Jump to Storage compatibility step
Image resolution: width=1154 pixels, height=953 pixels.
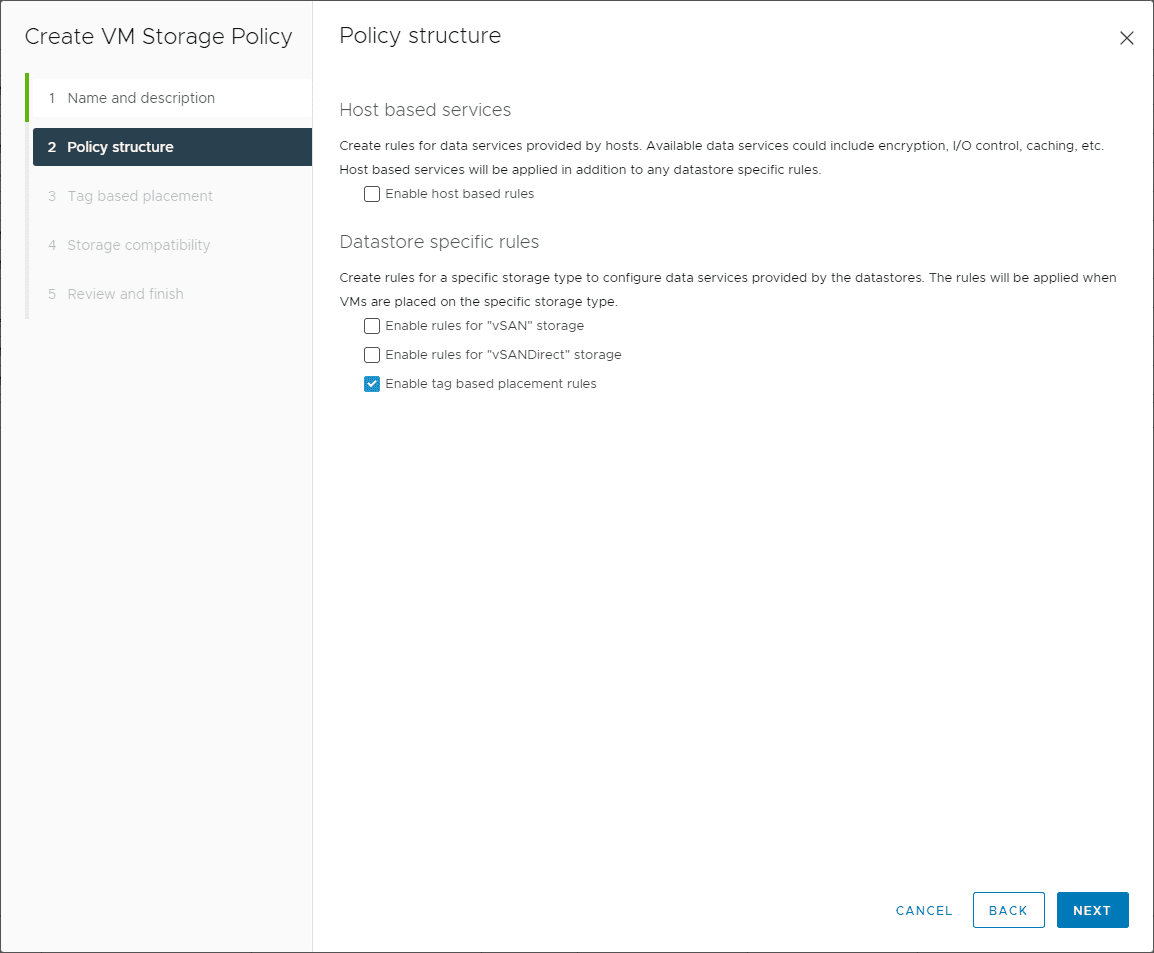(138, 245)
